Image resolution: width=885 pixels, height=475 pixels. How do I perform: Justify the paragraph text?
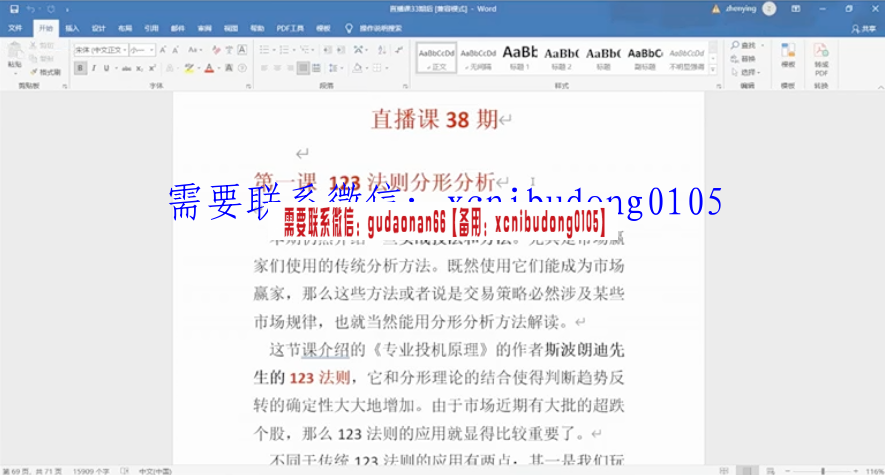(303, 68)
